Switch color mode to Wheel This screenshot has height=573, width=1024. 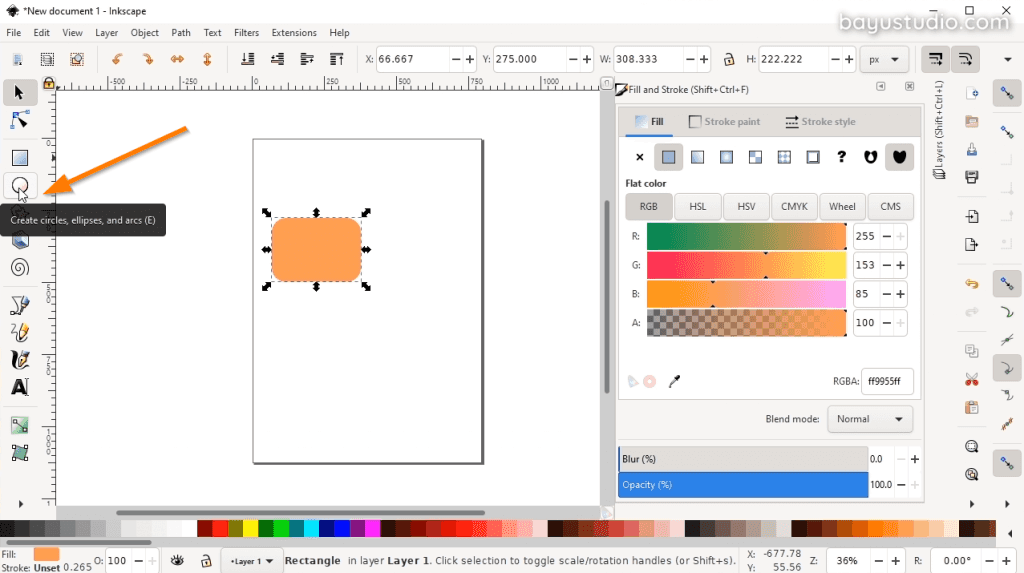[x=842, y=206]
